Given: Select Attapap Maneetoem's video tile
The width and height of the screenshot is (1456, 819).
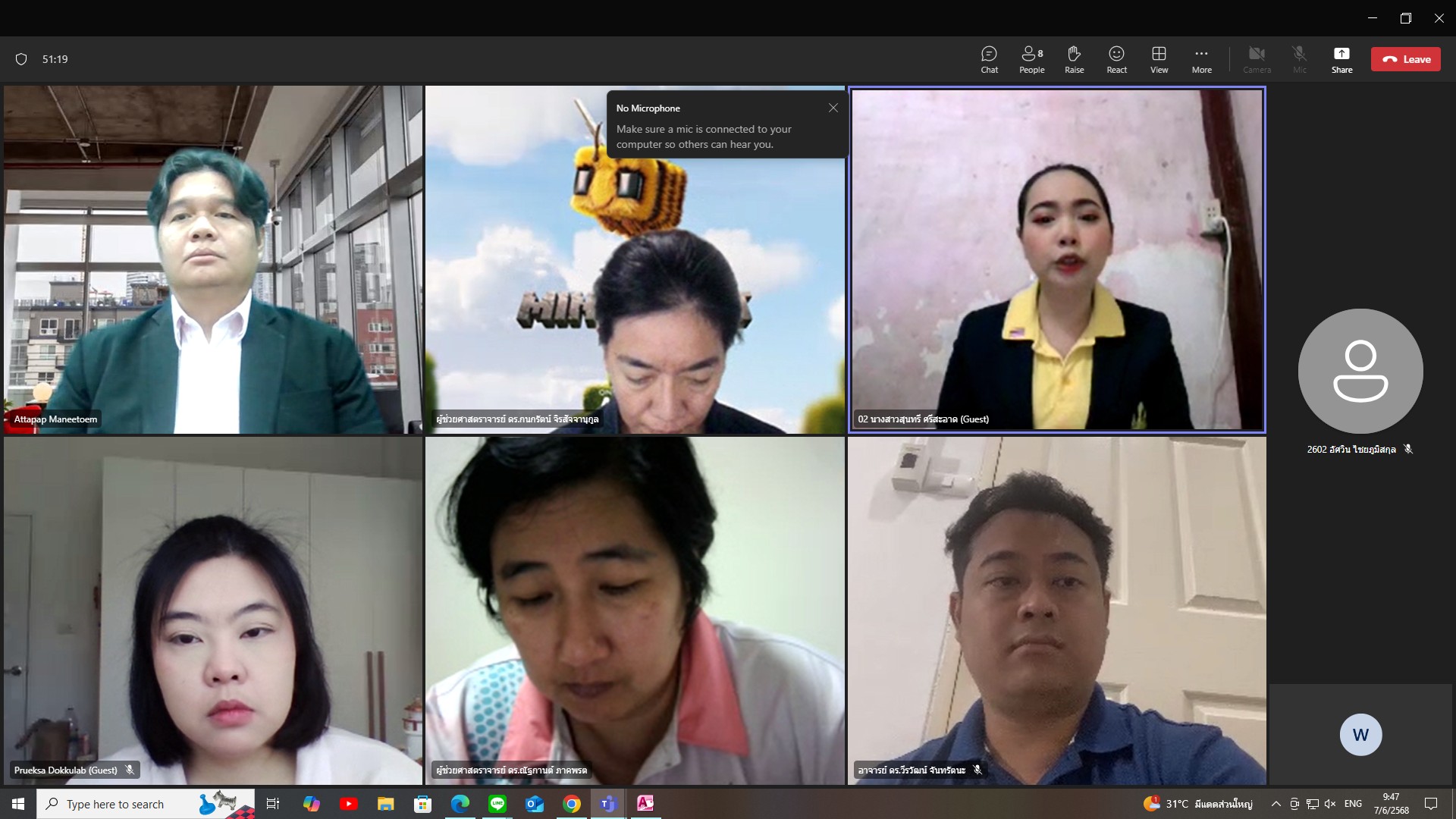Looking at the screenshot, I should (x=212, y=259).
